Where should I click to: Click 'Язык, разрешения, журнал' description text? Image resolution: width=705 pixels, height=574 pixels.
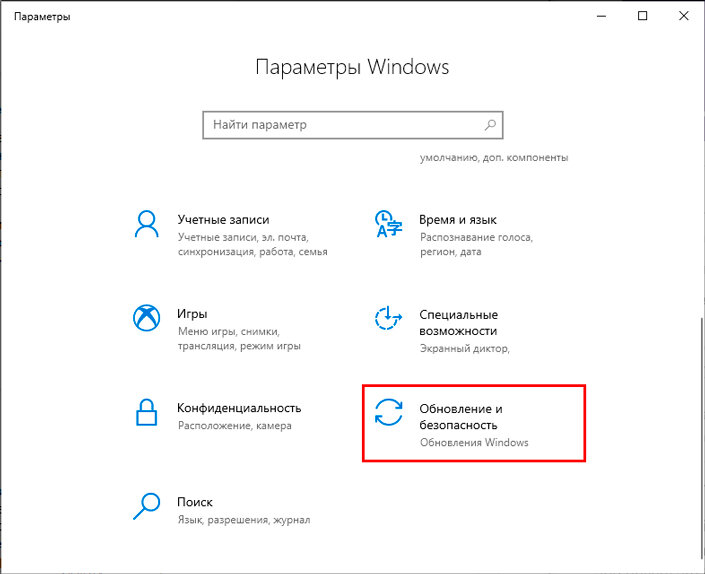(244, 520)
